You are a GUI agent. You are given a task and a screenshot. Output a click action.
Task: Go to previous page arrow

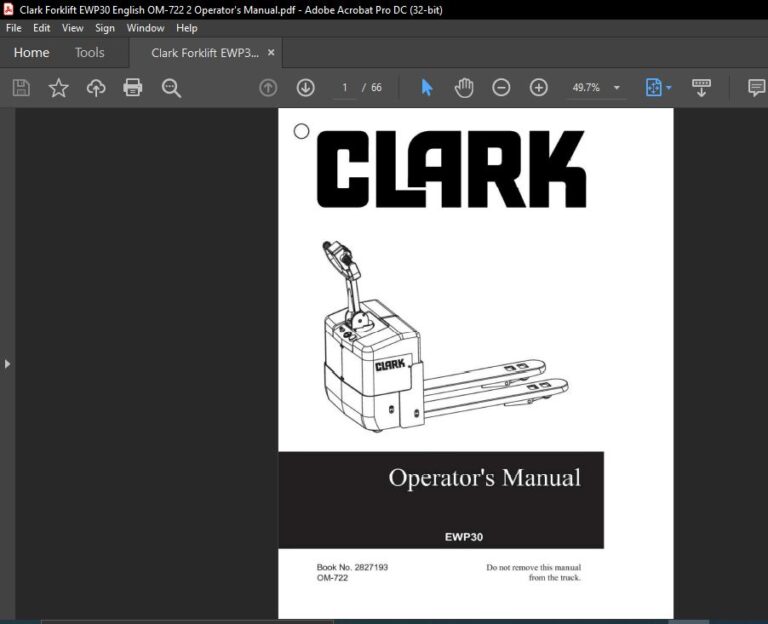(268, 88)
